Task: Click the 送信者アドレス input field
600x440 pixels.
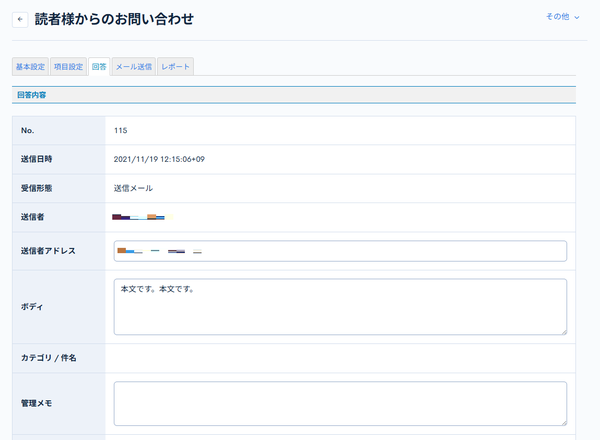Action: [340, 251]
